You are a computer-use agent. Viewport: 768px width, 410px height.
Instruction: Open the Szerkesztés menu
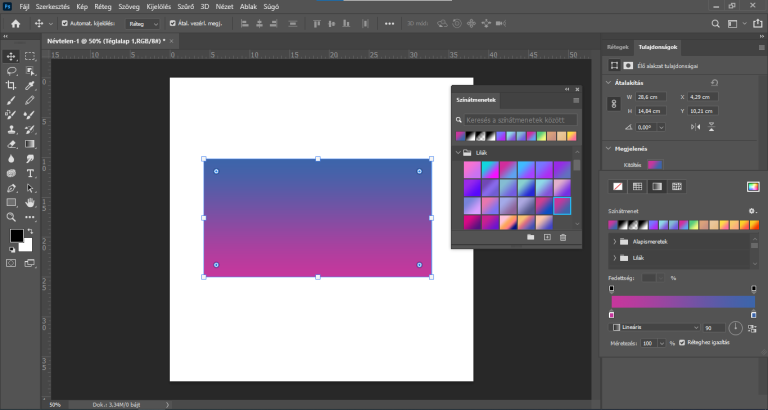(x=52, y=7)
